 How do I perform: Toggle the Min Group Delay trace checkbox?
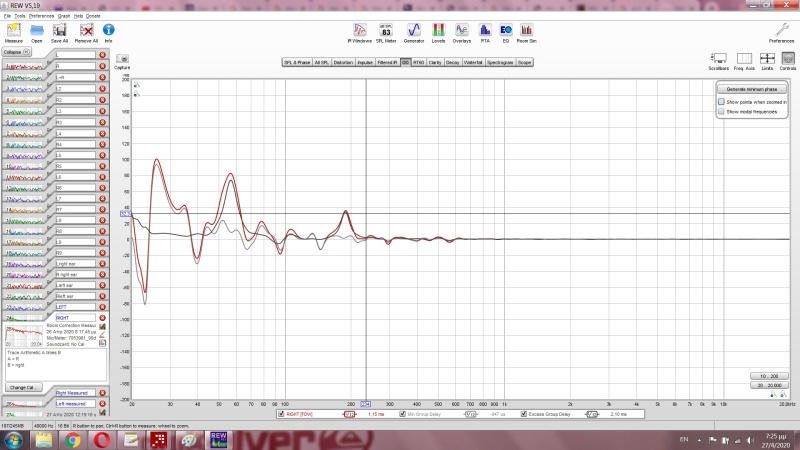pyautogui.click(x=403, y=413)
